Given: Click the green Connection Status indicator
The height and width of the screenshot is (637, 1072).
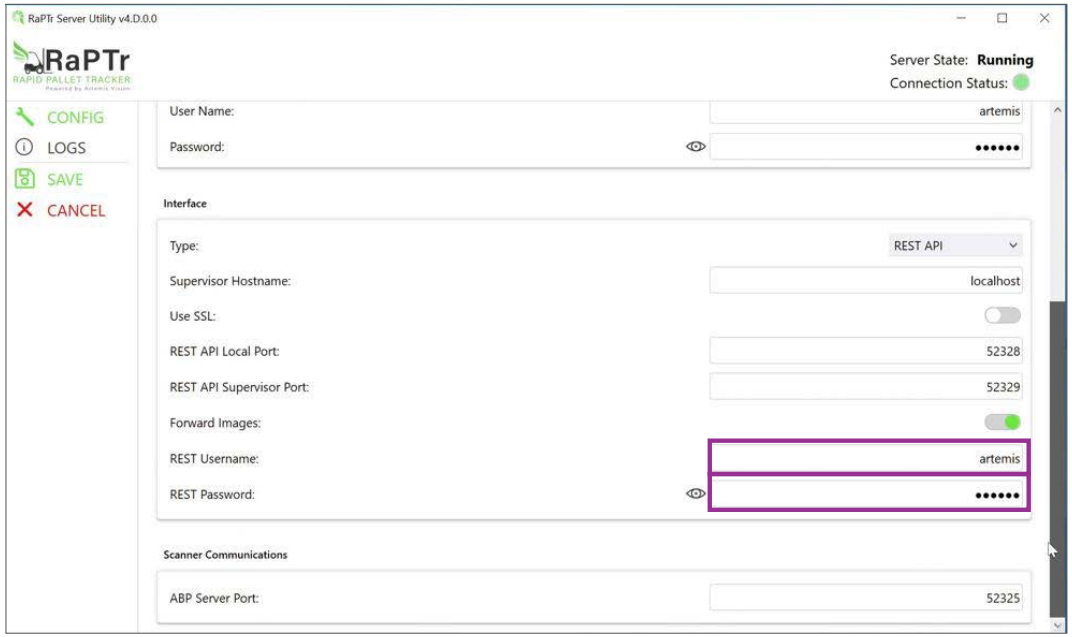Looking at the screenshot, I should tap(1021, 83).
